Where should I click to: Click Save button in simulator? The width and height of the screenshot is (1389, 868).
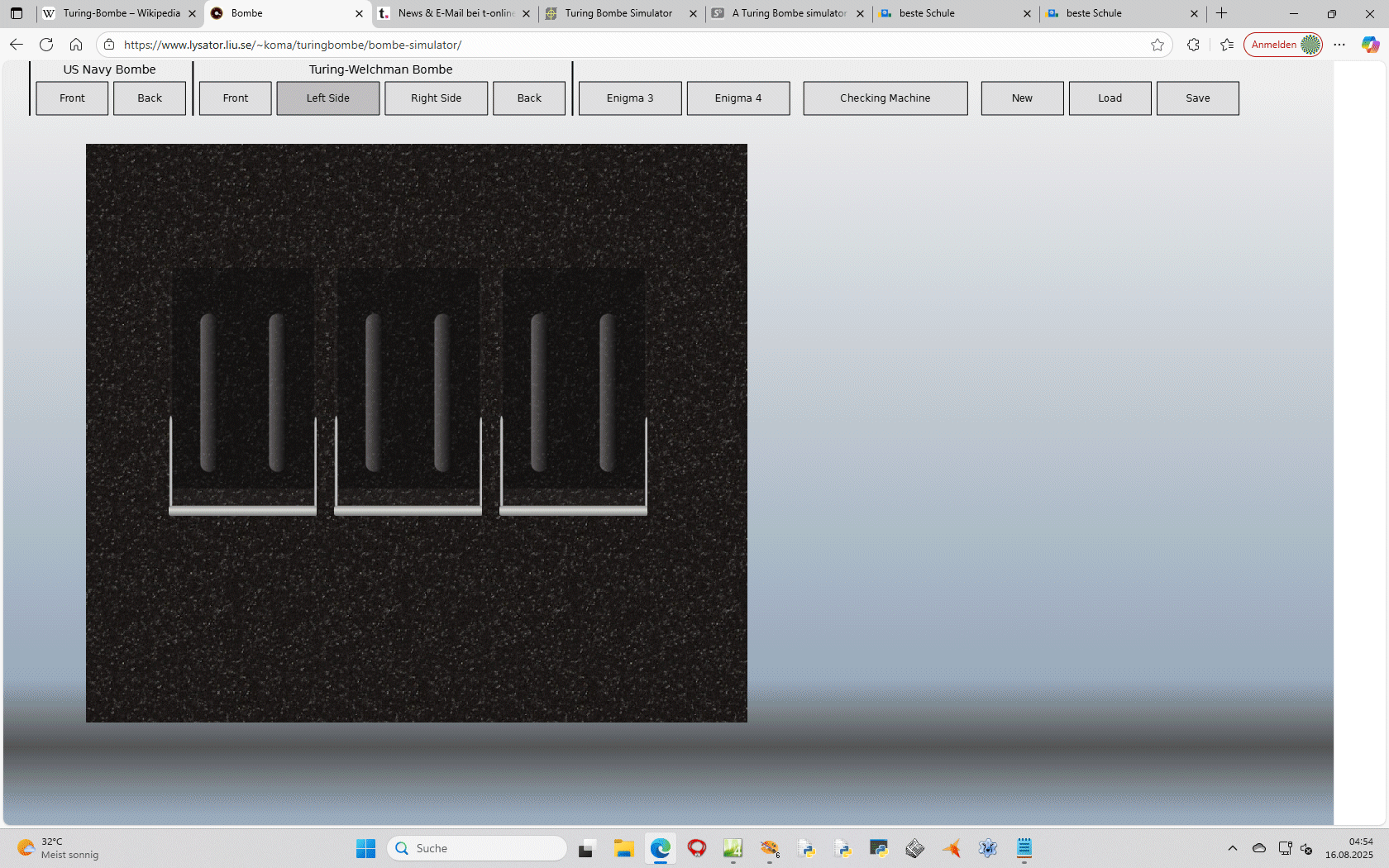click(1197, 98)
